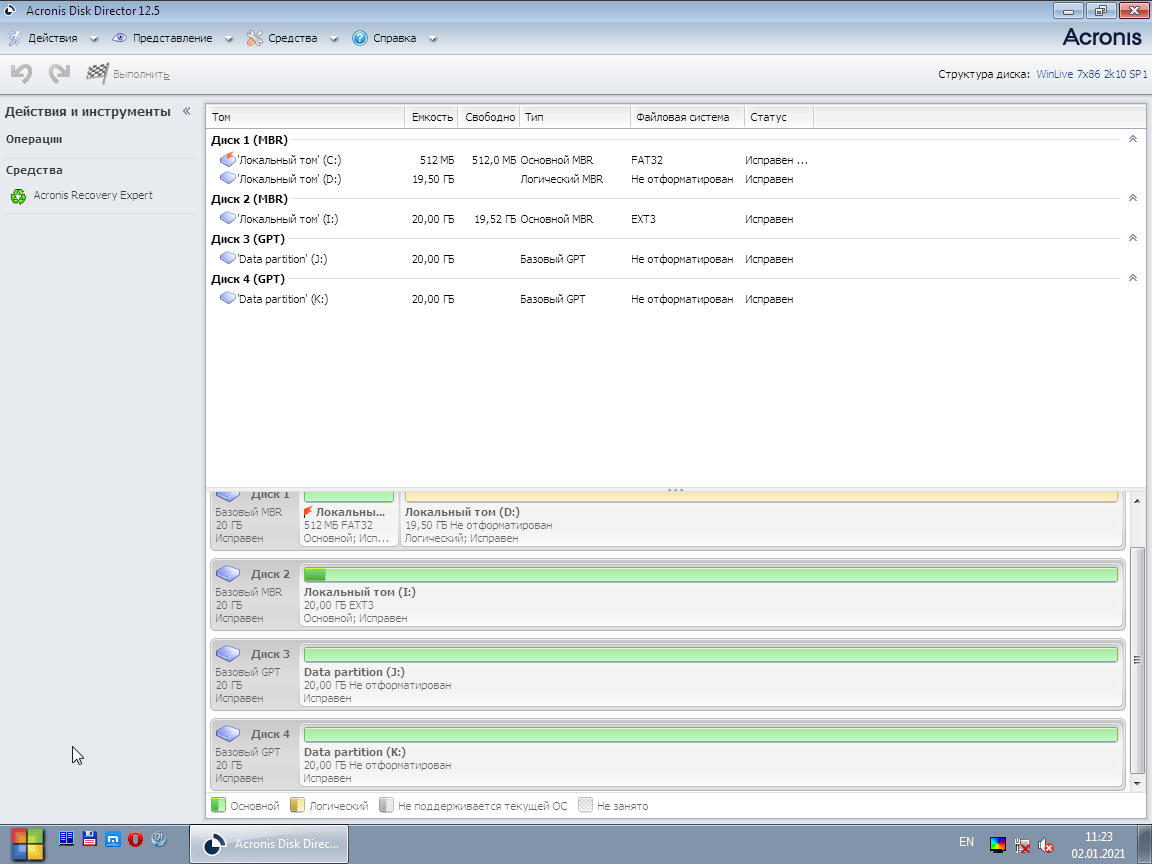Click the Redo arrow icon in toolbar
1152x864 pixels.
(x=60, y=73)
